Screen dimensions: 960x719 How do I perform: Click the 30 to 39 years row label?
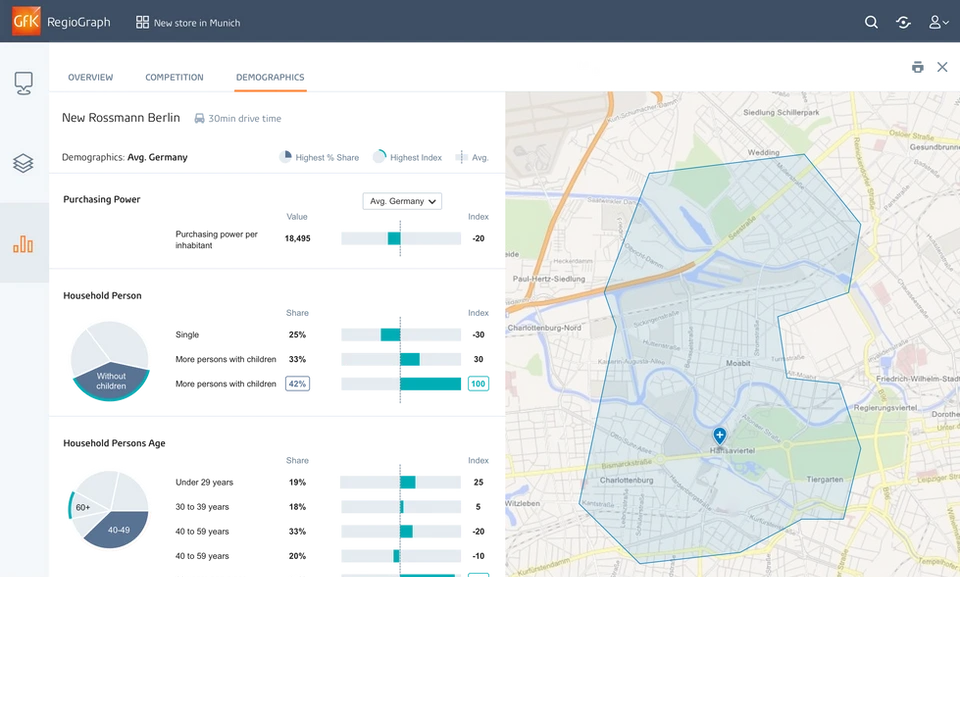click(202, 507)
